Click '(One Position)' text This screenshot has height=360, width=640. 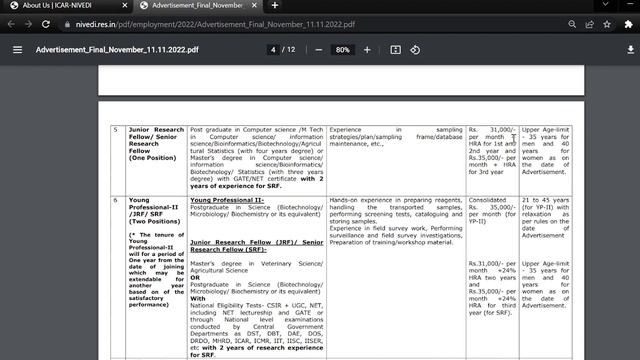click(x=152, y=158)
